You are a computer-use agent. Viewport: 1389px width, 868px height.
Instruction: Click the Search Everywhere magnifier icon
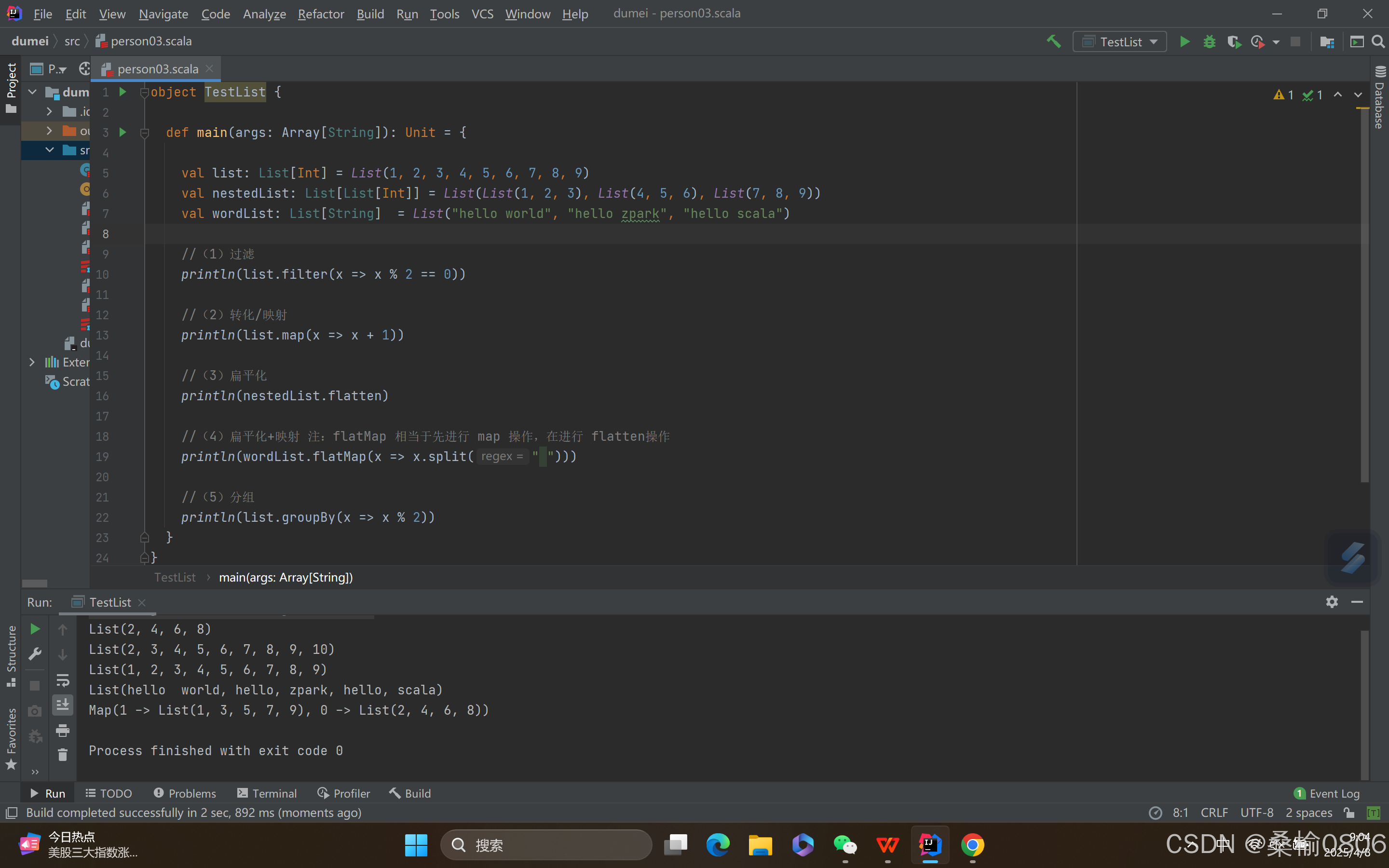1378,42
